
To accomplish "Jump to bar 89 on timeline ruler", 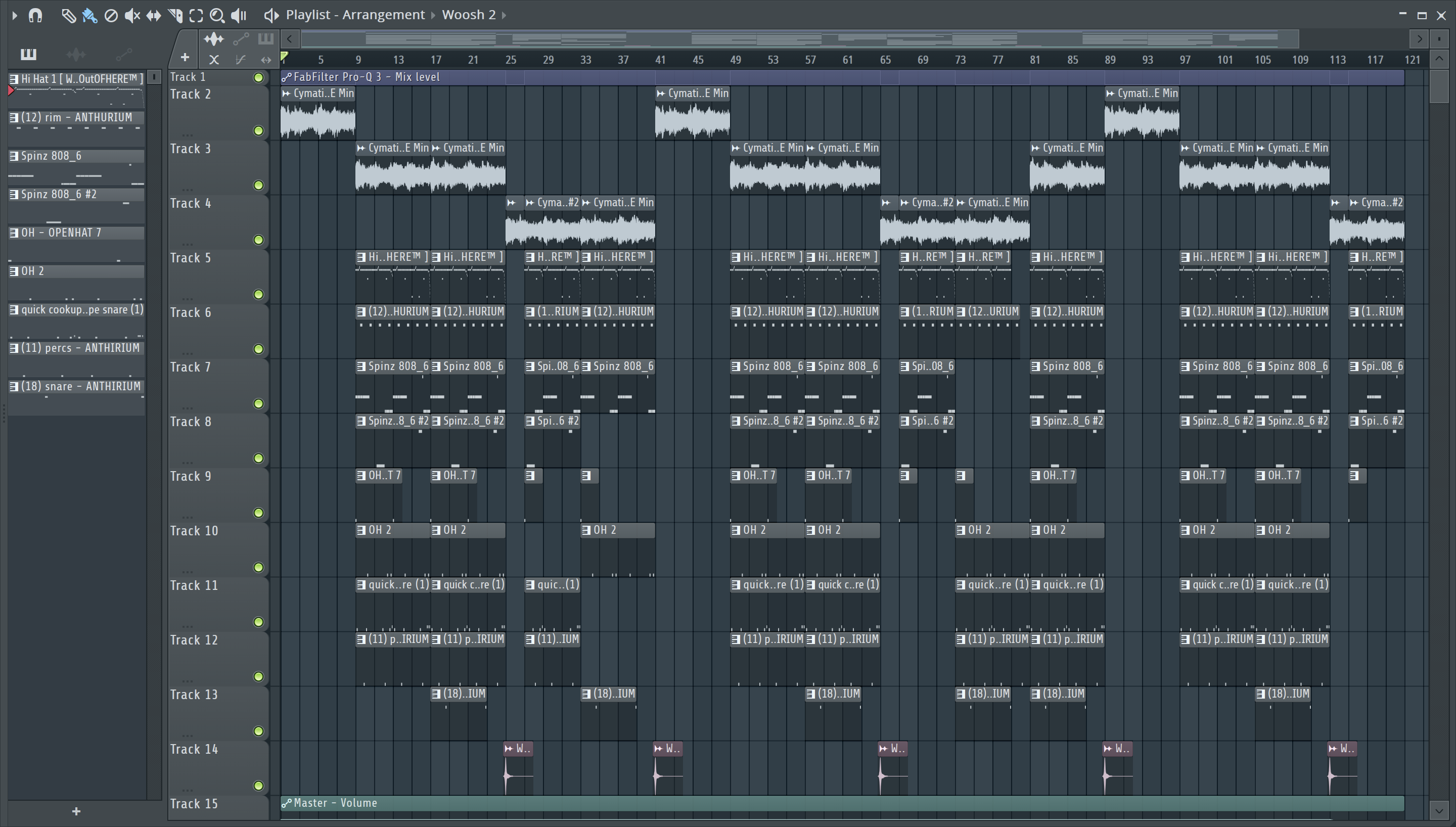I will 1110,60.
